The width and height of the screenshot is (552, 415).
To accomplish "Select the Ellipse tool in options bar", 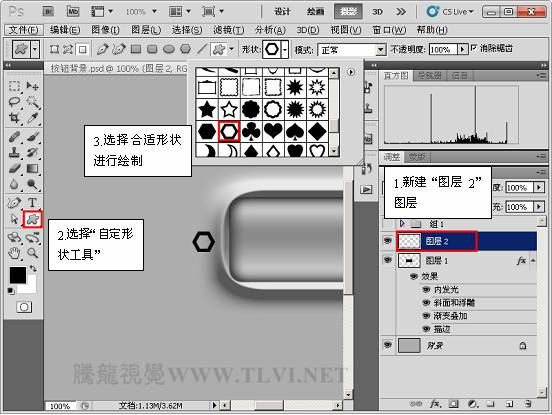I will [x=169, y=49].
